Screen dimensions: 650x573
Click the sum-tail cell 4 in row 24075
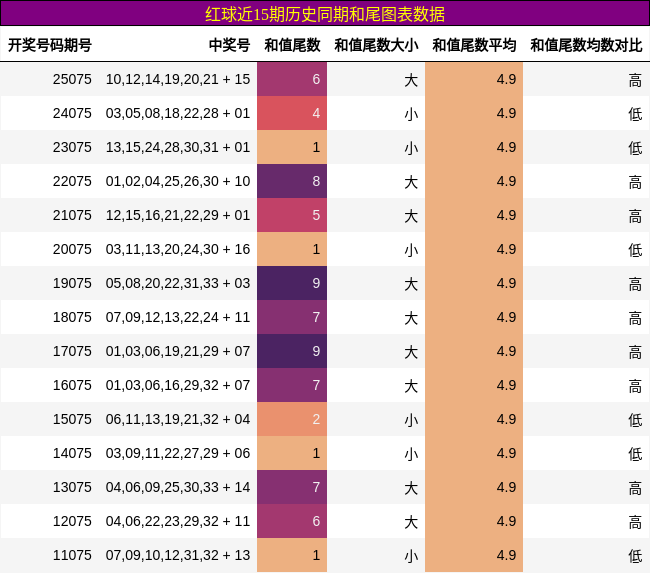pos(292,113)
